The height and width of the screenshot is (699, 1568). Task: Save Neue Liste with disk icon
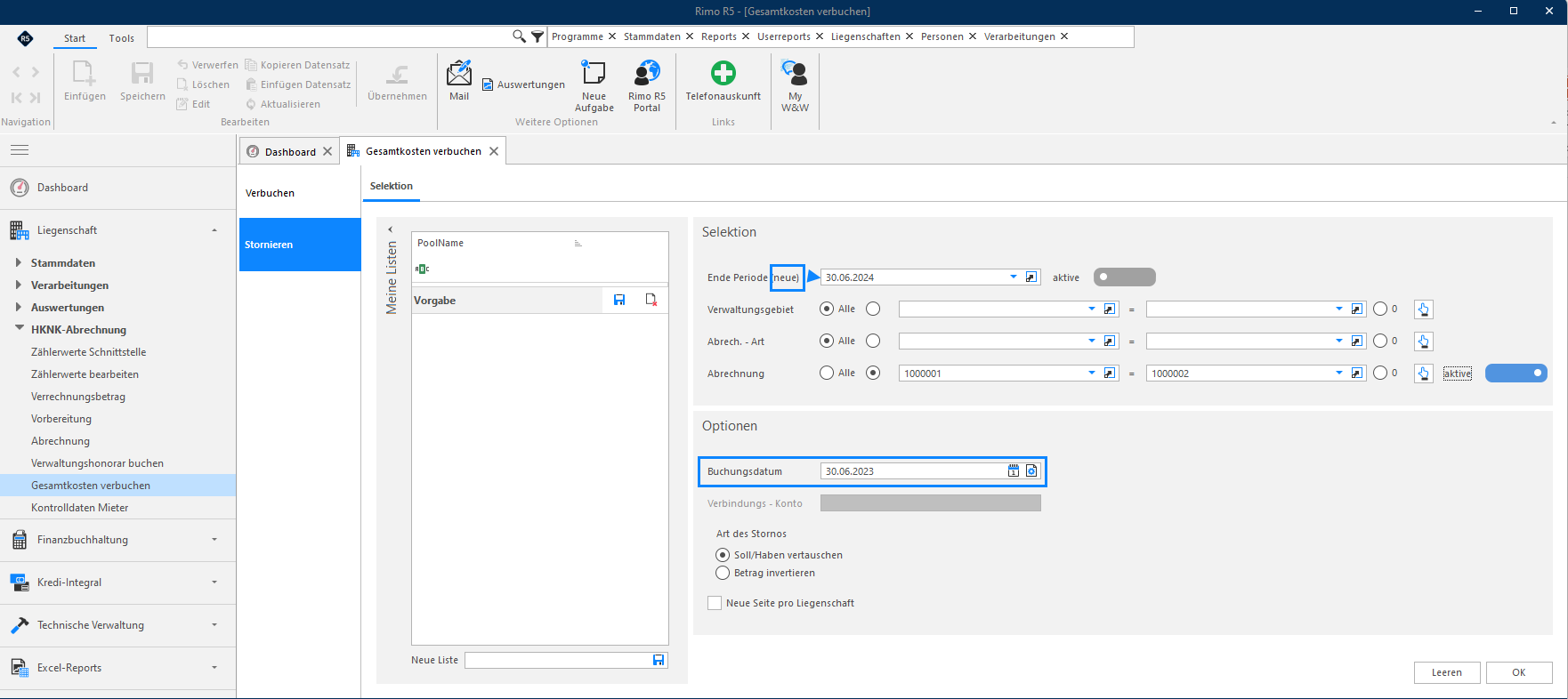pos(659,660)
